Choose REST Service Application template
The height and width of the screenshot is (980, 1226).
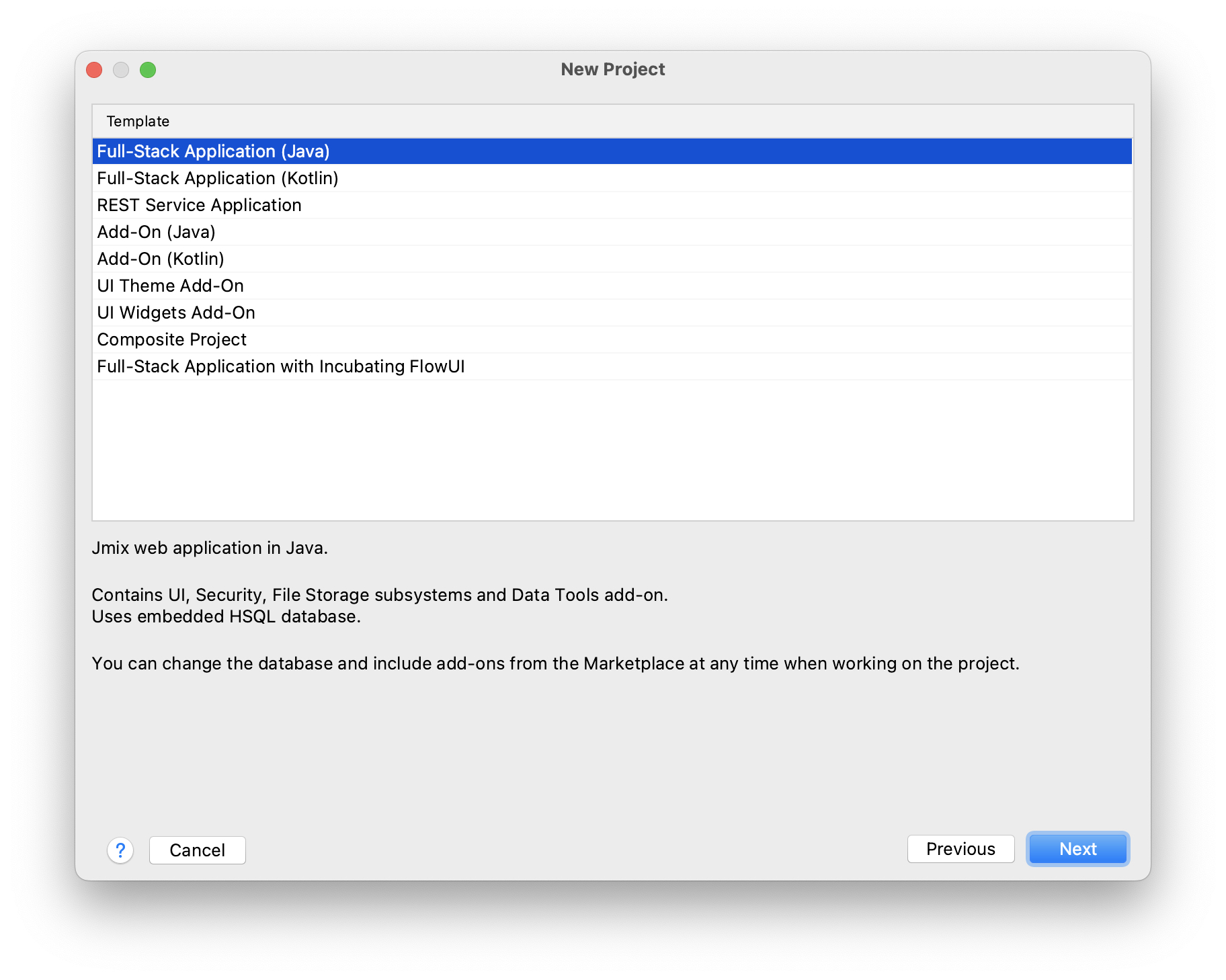point(612,205)
